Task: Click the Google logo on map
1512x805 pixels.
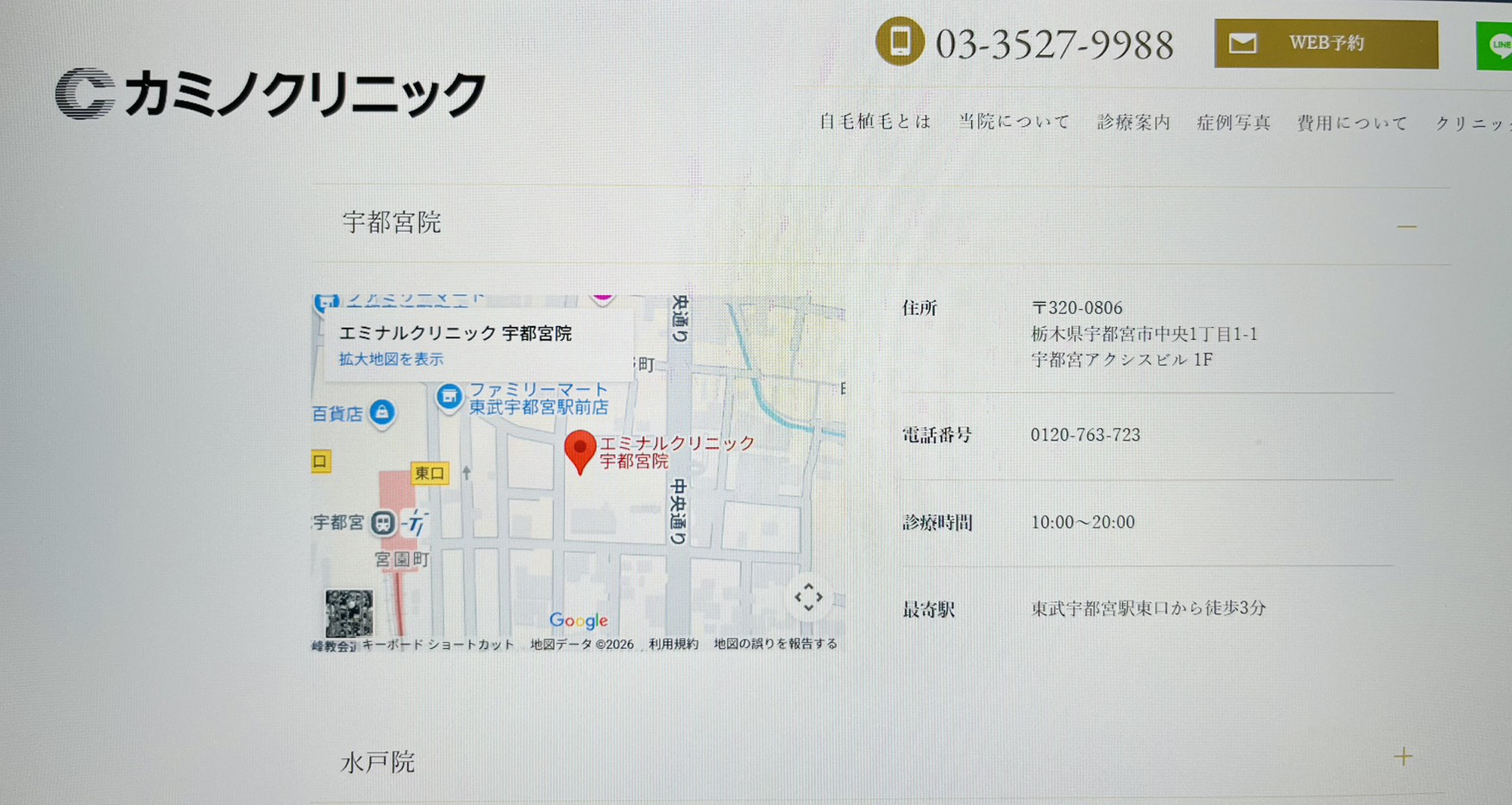Action: click(x=579, y=620)
